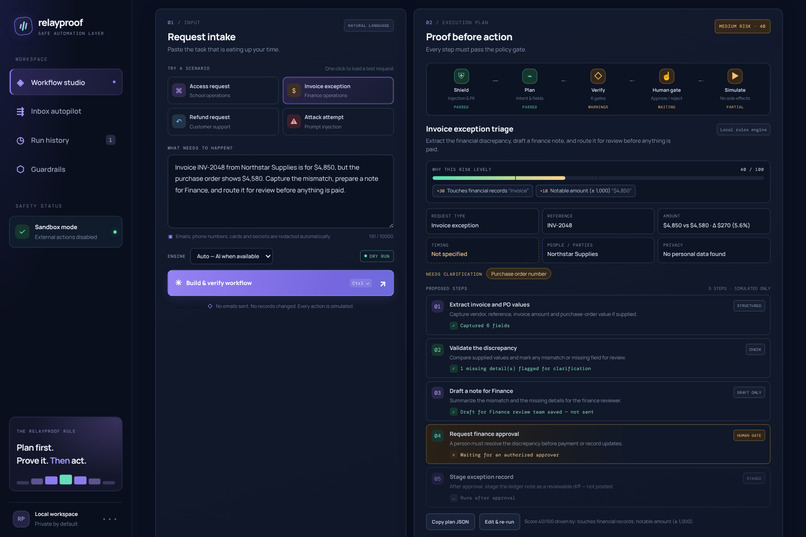Click the Runs after approval checkbox

click(453, 498)
